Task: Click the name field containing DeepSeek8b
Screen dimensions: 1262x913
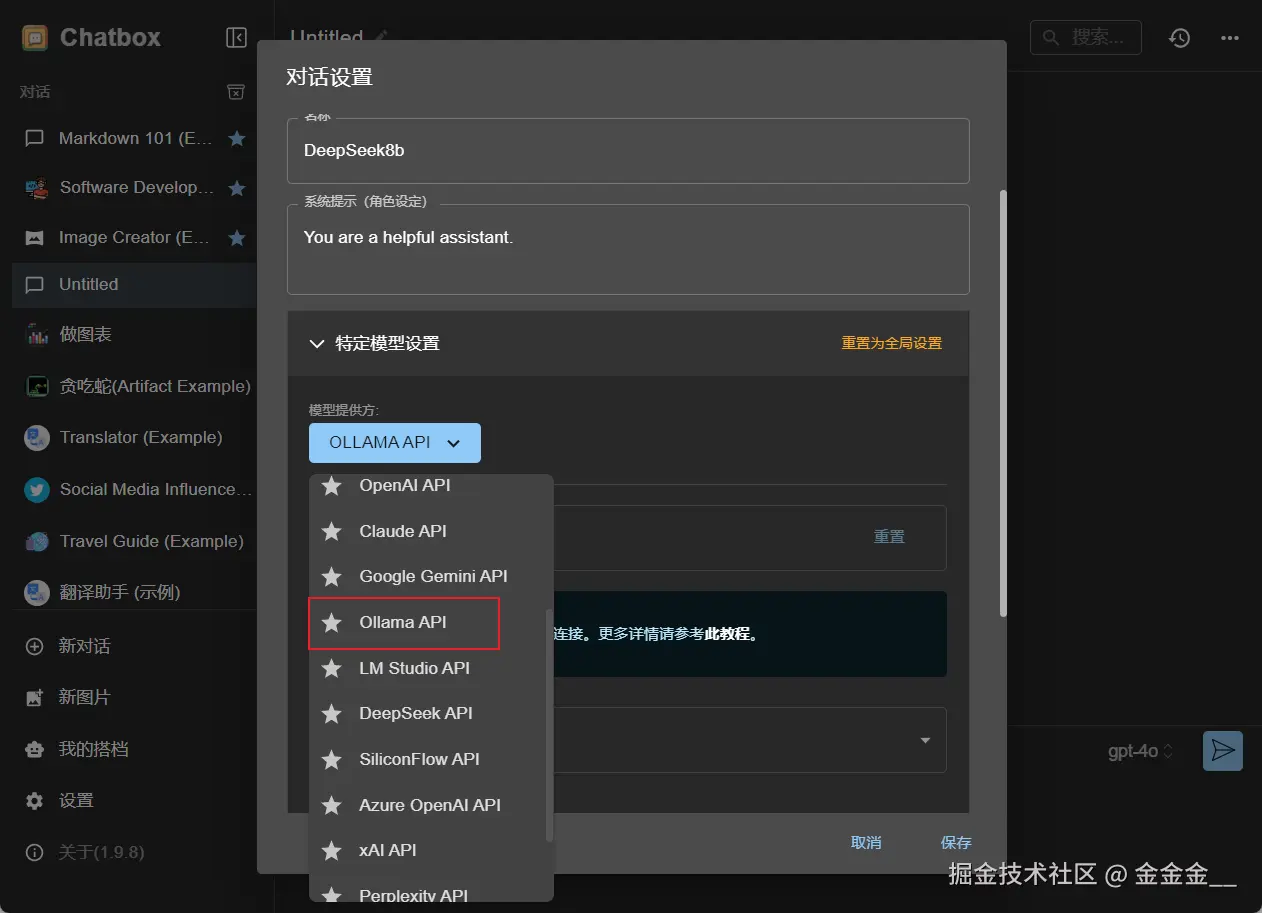Action: [628, 151]
